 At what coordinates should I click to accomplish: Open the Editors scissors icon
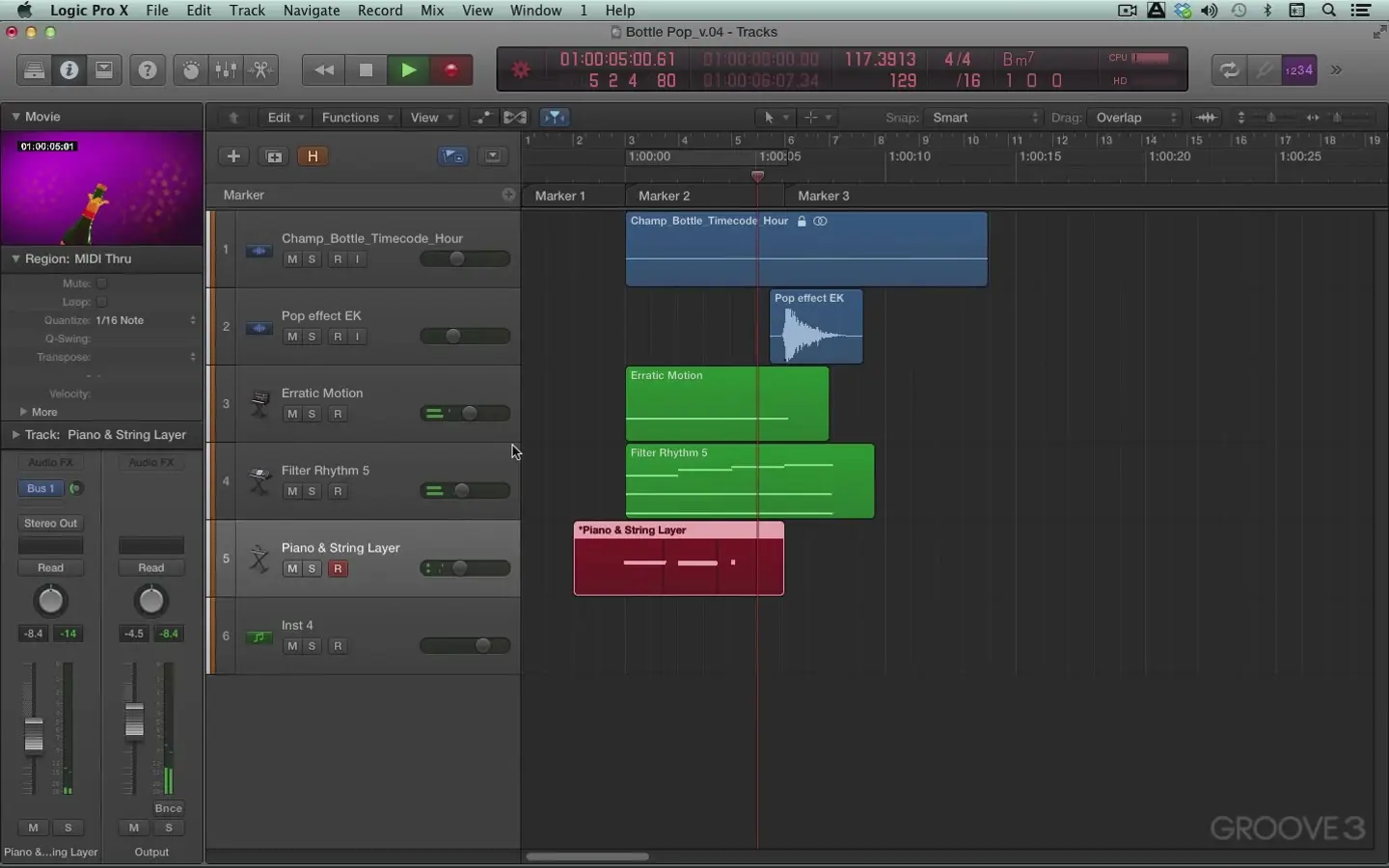(x=260, y=70)
